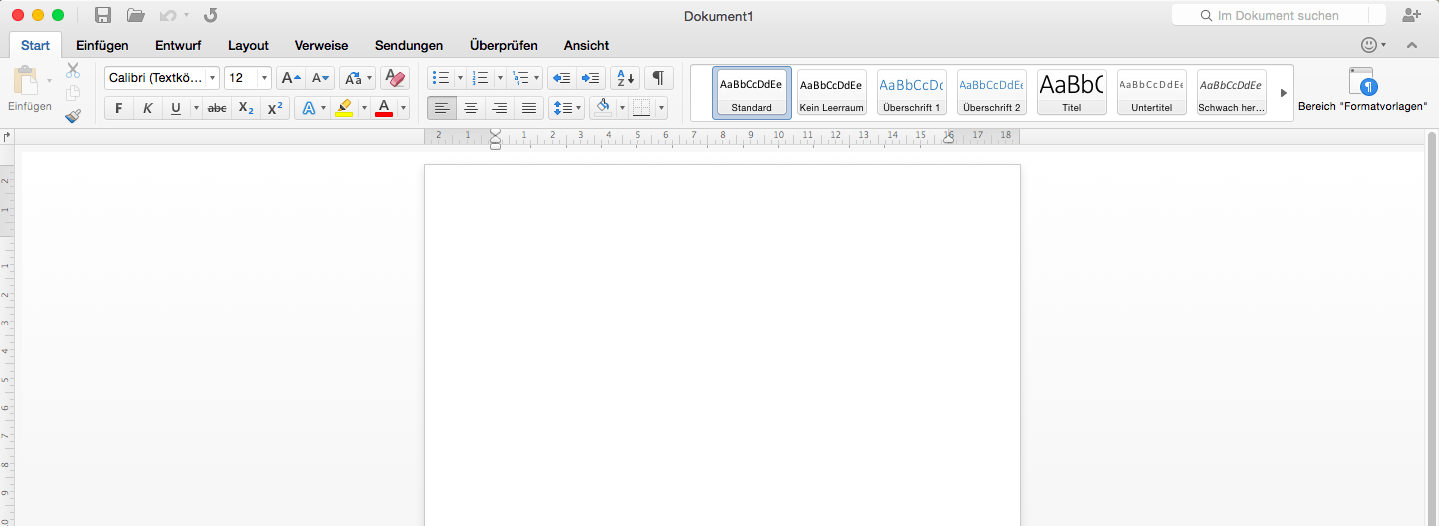Viewport: 1439px width, 526px height.
Task: Click the multilevel list icon
Action: tap(519, 78)
